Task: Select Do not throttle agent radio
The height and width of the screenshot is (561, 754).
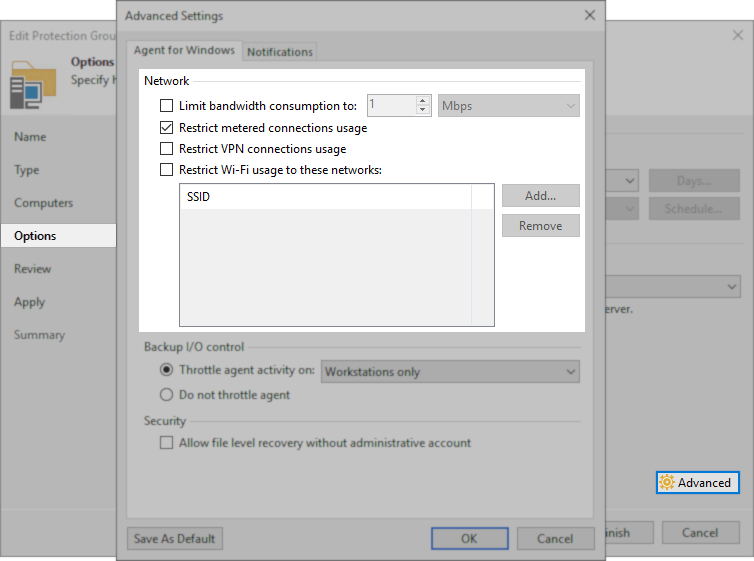Action: 166,395
